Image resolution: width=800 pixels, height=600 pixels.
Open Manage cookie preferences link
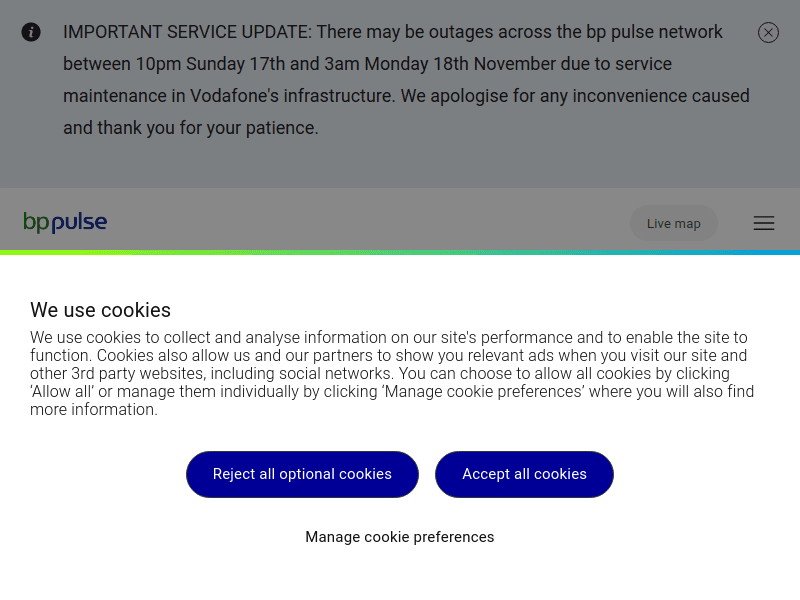pos(400,537)
